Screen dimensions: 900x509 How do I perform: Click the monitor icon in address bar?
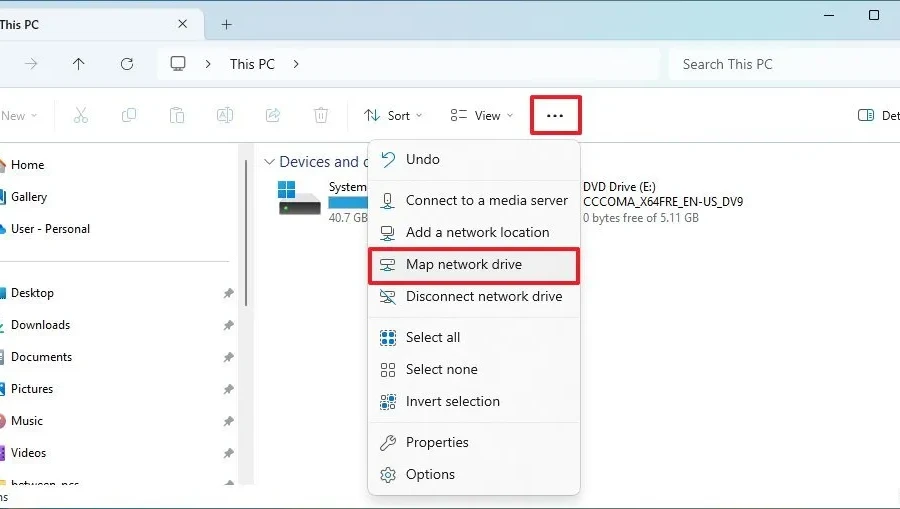[x=178, y=64]
